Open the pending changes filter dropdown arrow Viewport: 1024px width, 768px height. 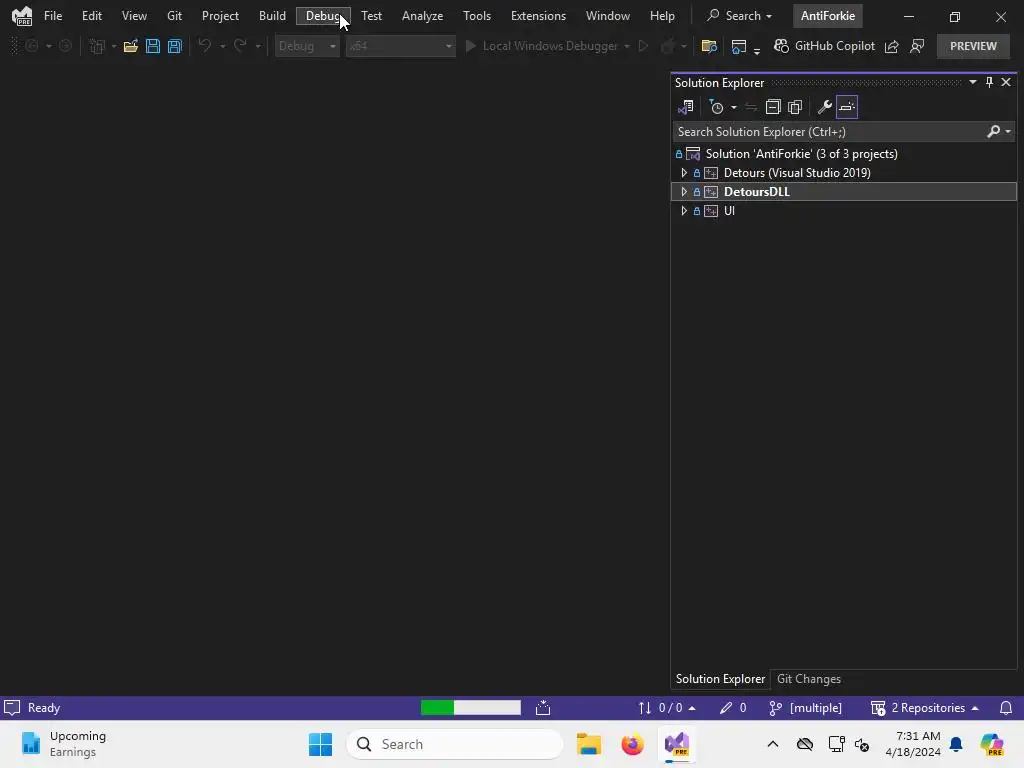point(734,107)
